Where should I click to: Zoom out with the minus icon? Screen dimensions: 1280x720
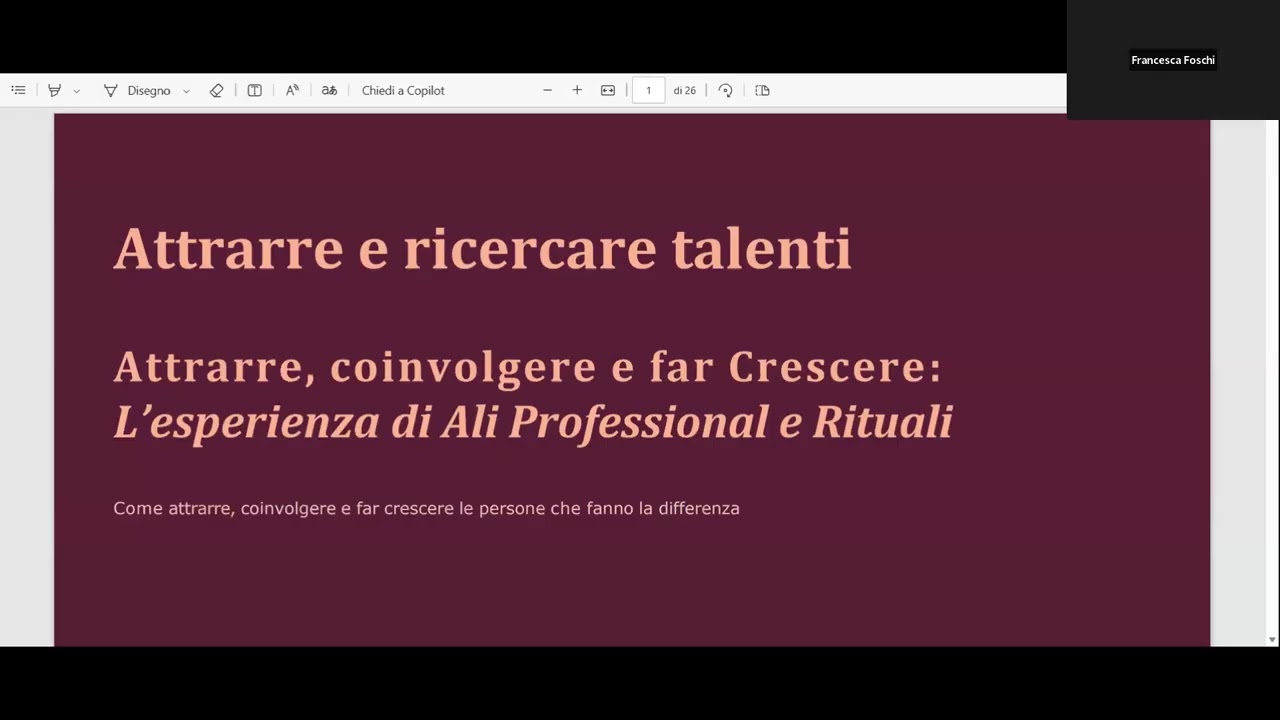pyautogui.click(x=547, y=90)
